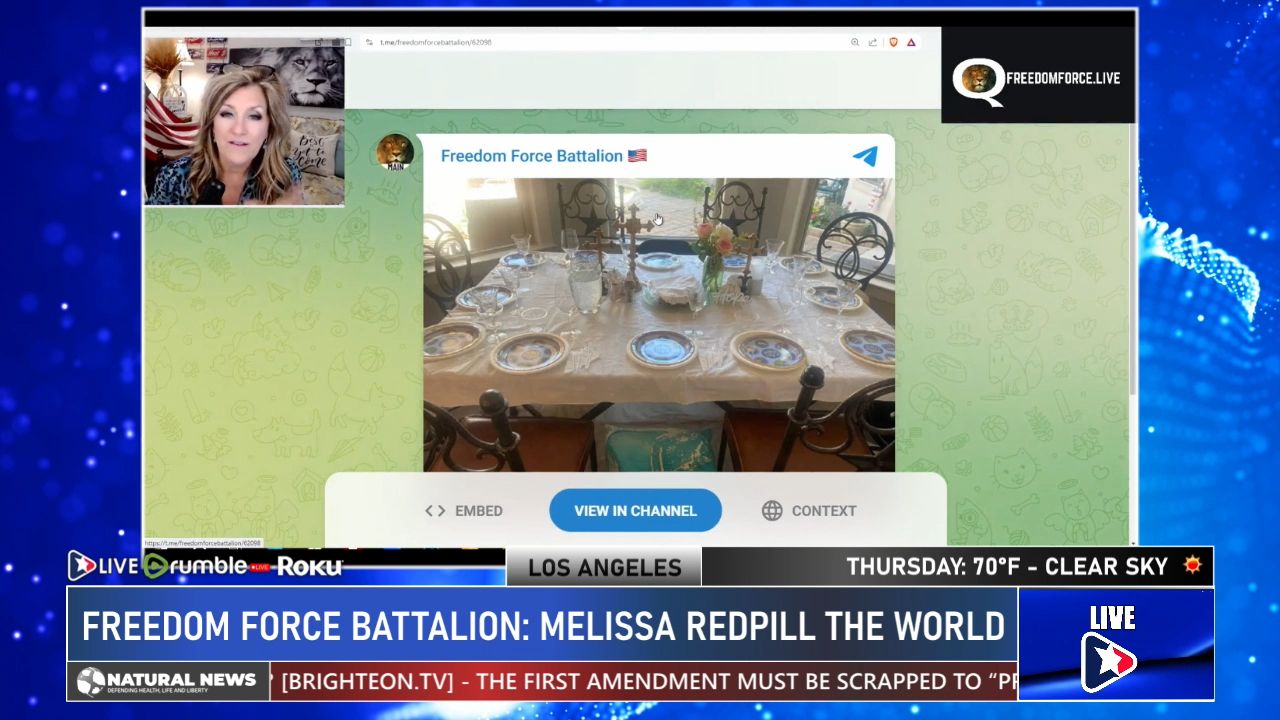Click the site settings icon left of URL
Viewport: 1280px width, 720px height.
click(369, 42)
